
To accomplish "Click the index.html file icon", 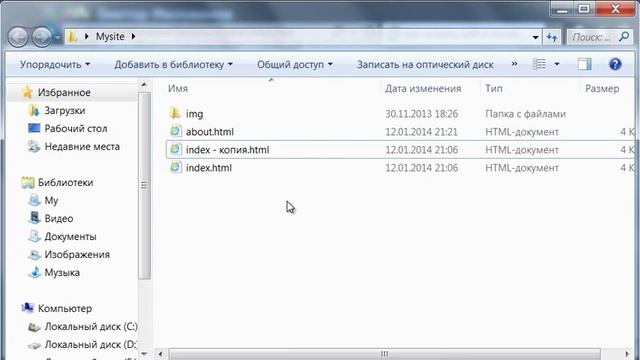I will tap(175, 167).
